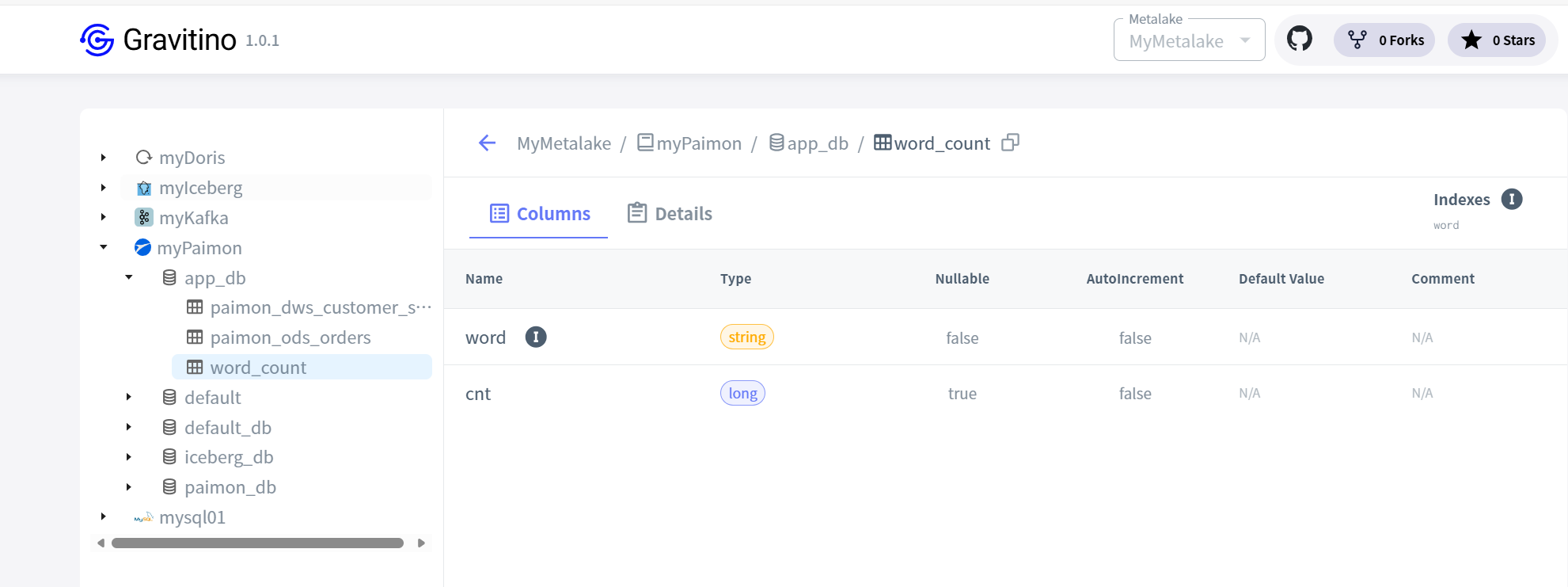The image size is (1568, 587).
Task: Switch to the Details tab
Action: (669, 214)
